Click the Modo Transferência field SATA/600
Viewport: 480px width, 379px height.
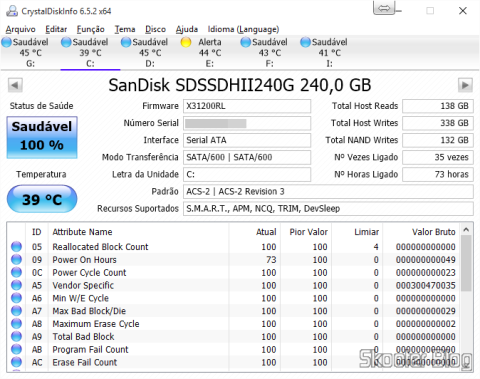(247, 157)
